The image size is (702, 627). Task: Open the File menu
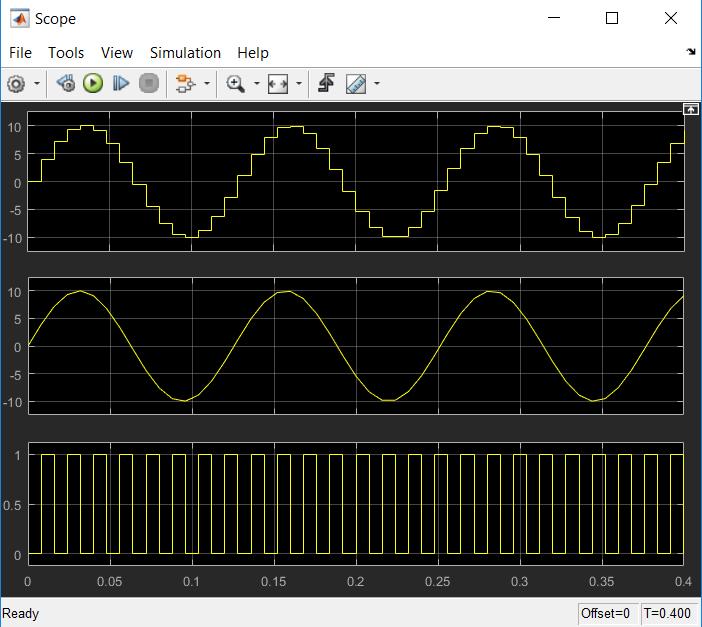point(20,53)
